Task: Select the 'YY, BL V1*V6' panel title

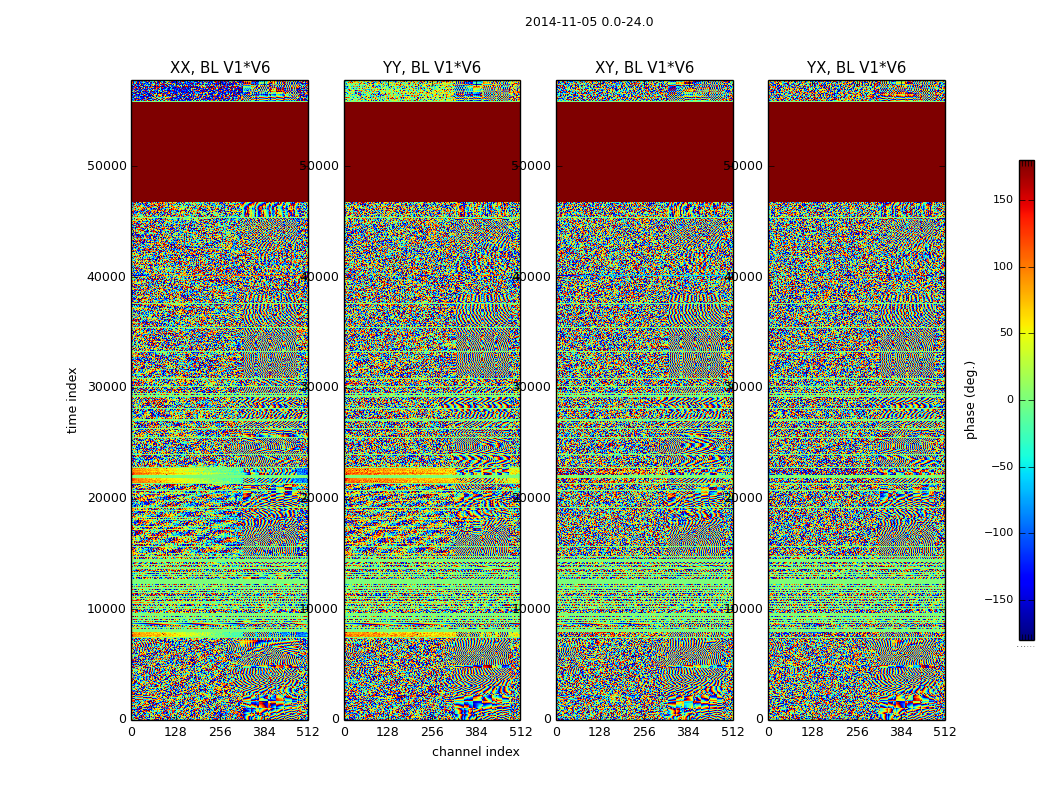Action: point(432,68)
